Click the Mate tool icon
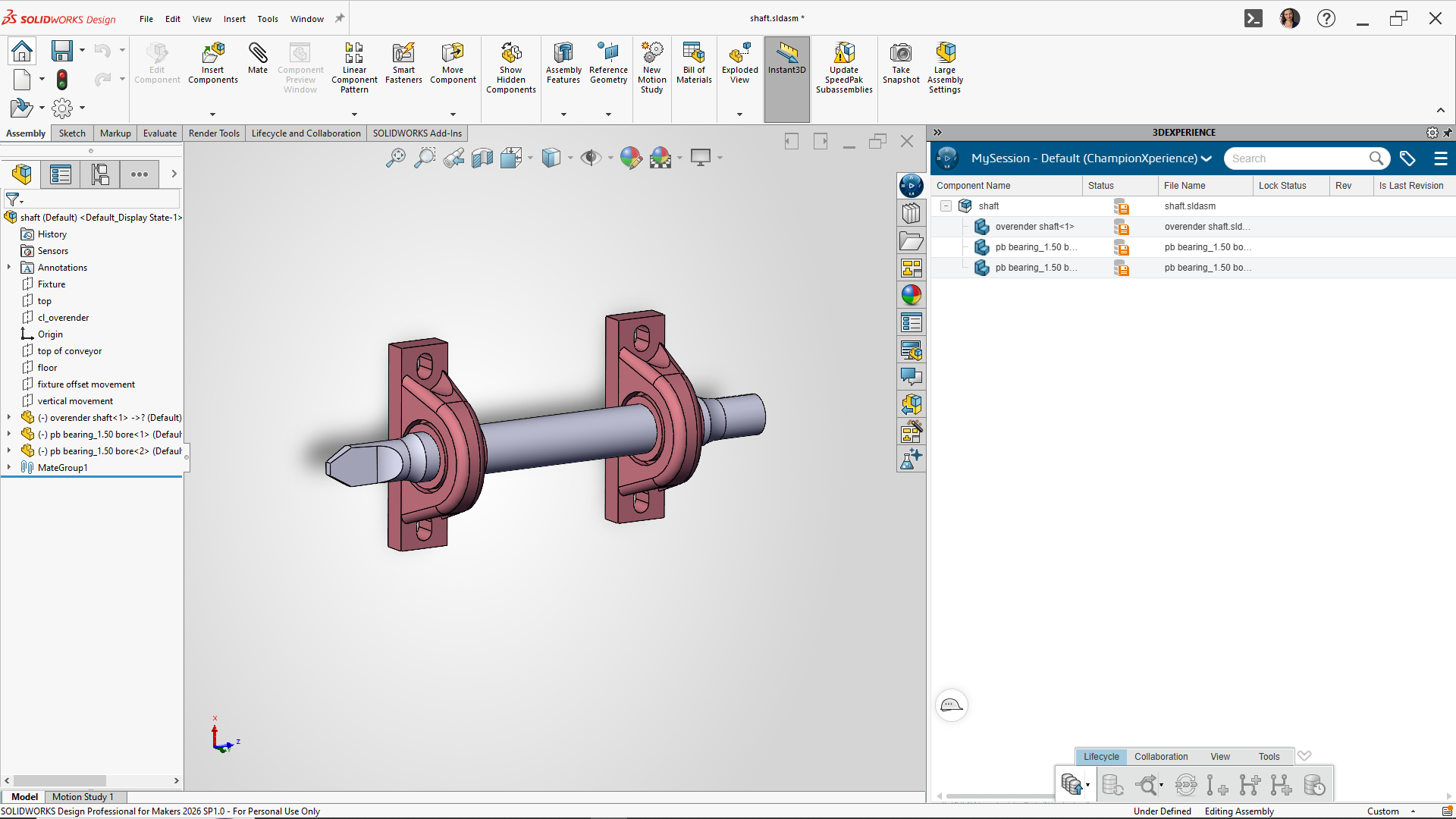The image size is (1456, 819). (x=258, y=54)
